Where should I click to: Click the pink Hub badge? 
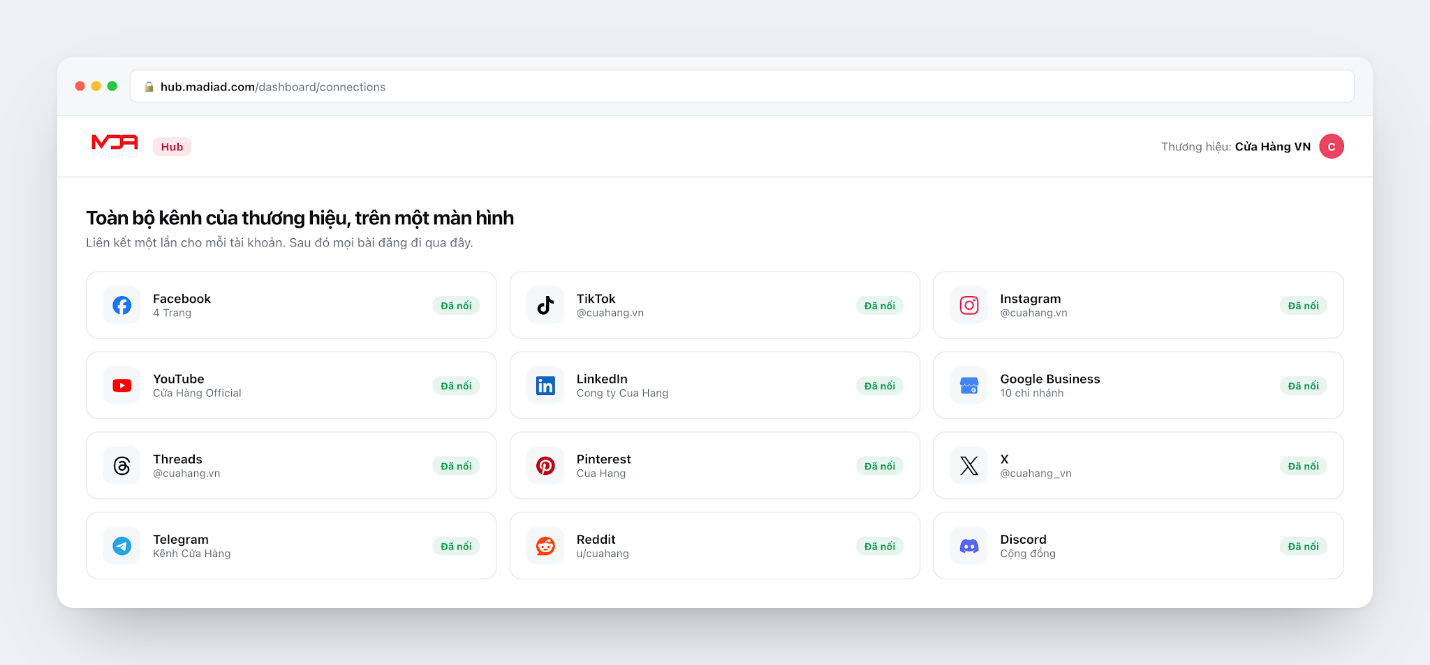[x=172, y=147]
